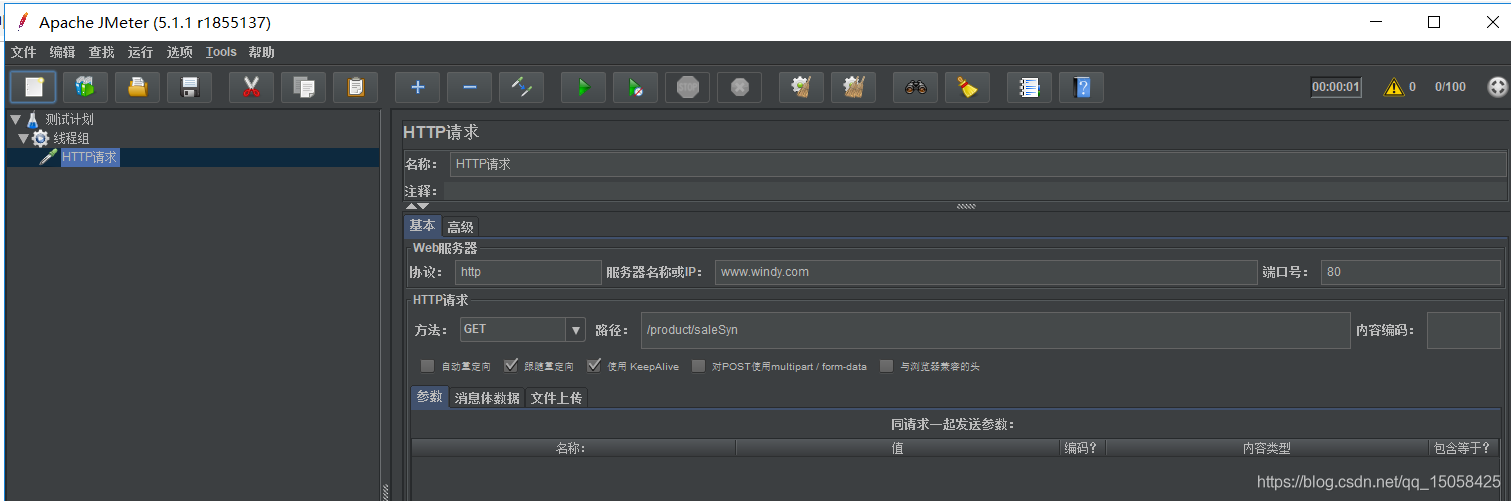1511x501 pixels.
Task: Click Start no pauses icon
Action: (x=635, y=87)
